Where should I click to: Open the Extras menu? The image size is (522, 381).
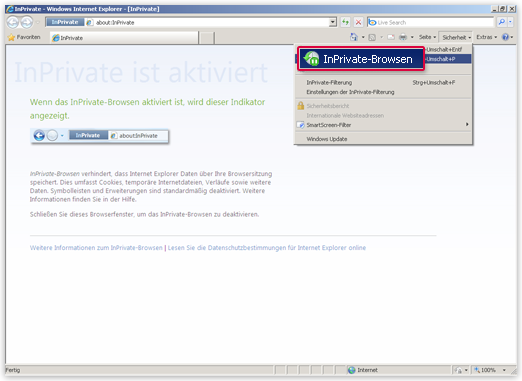click(486, 37)
